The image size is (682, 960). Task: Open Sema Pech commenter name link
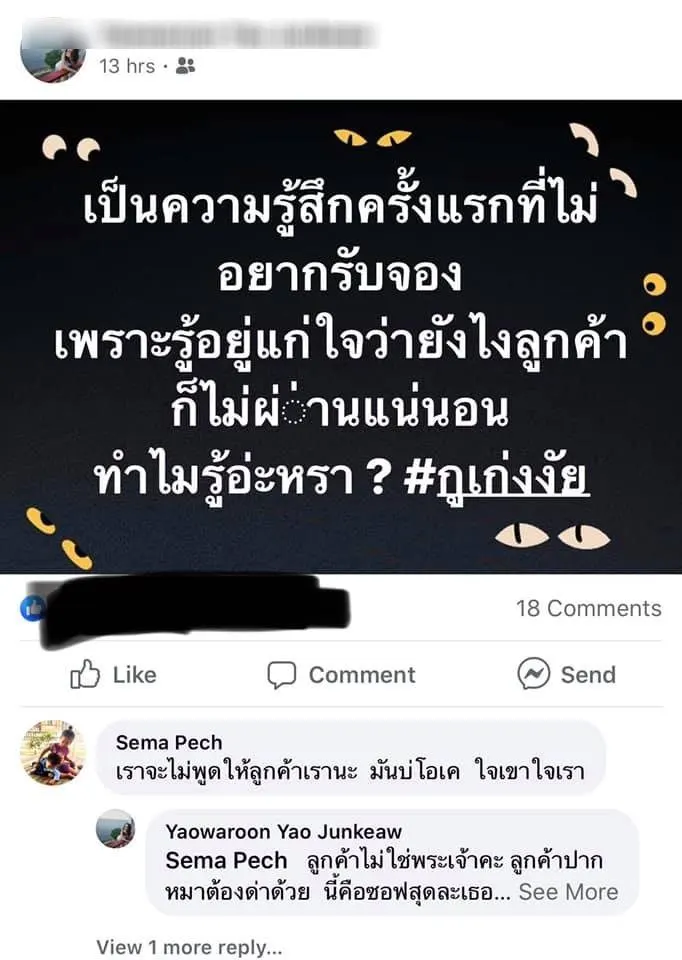click(x=169, y=743)
